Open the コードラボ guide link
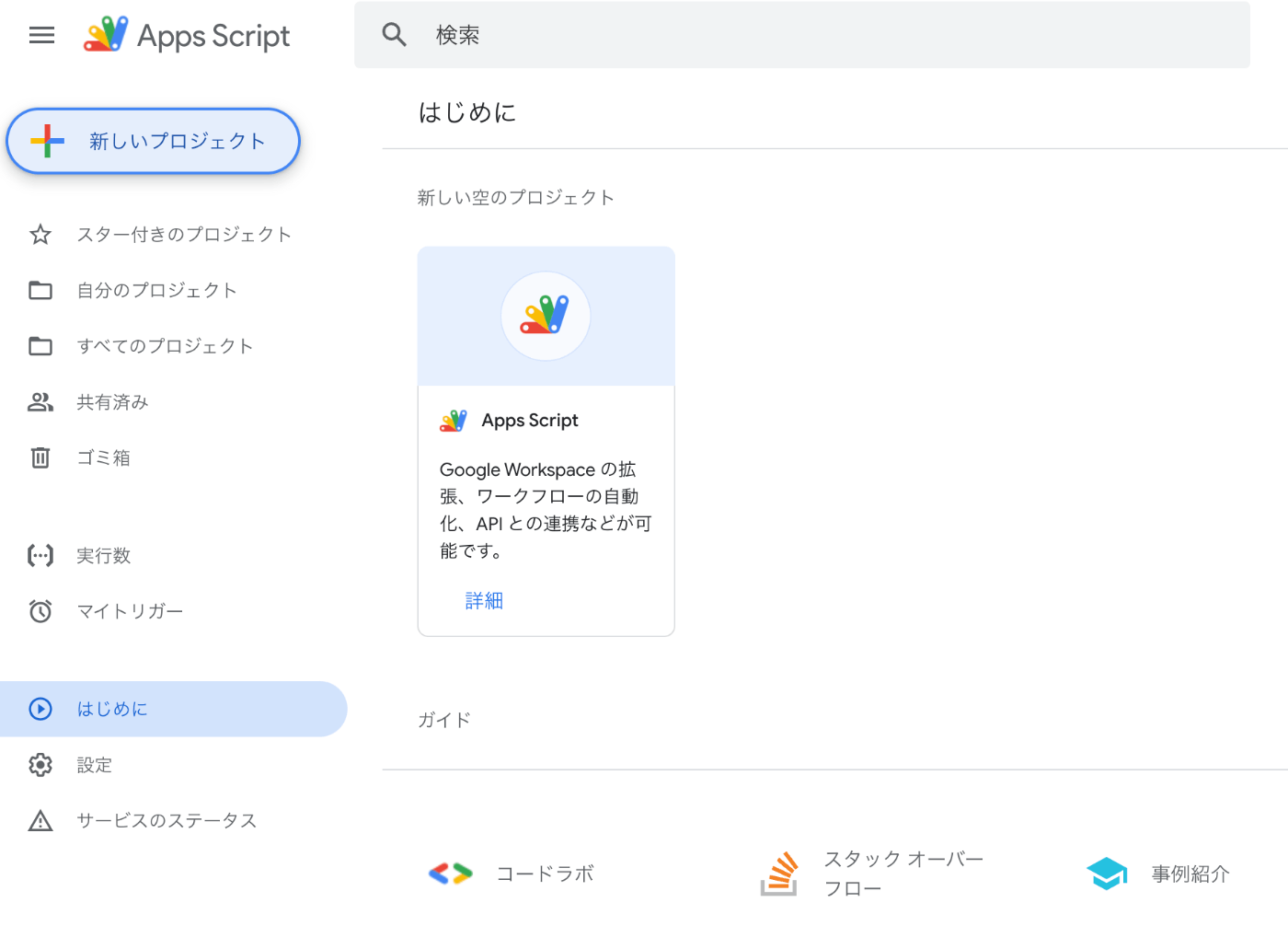 [546, 874]
